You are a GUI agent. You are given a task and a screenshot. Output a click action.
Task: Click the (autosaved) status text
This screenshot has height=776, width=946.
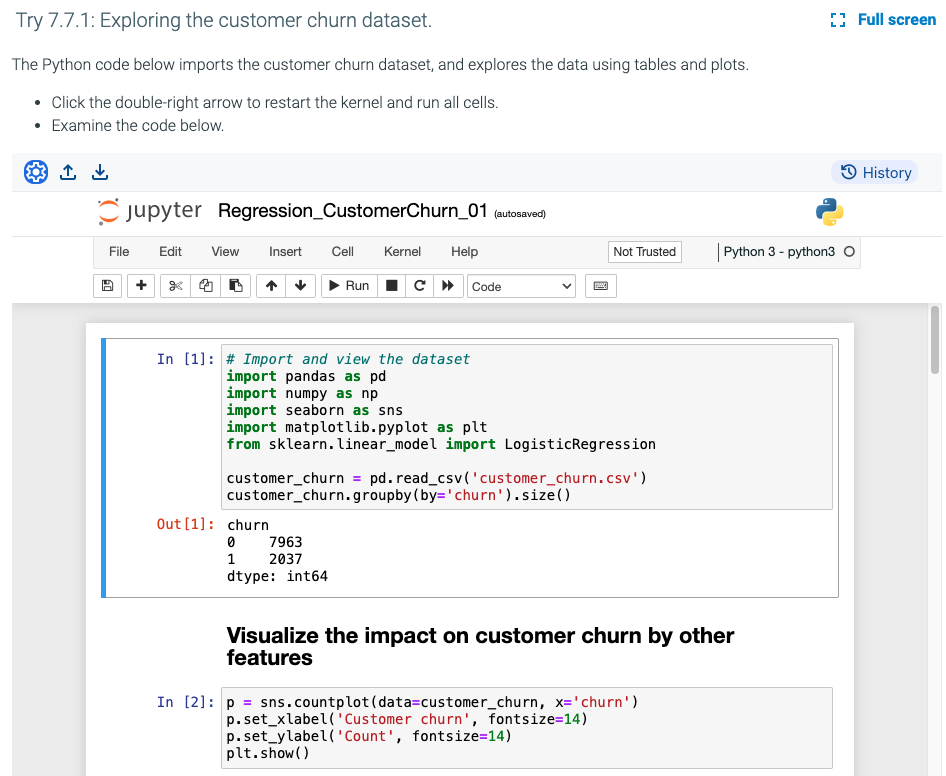519,214
